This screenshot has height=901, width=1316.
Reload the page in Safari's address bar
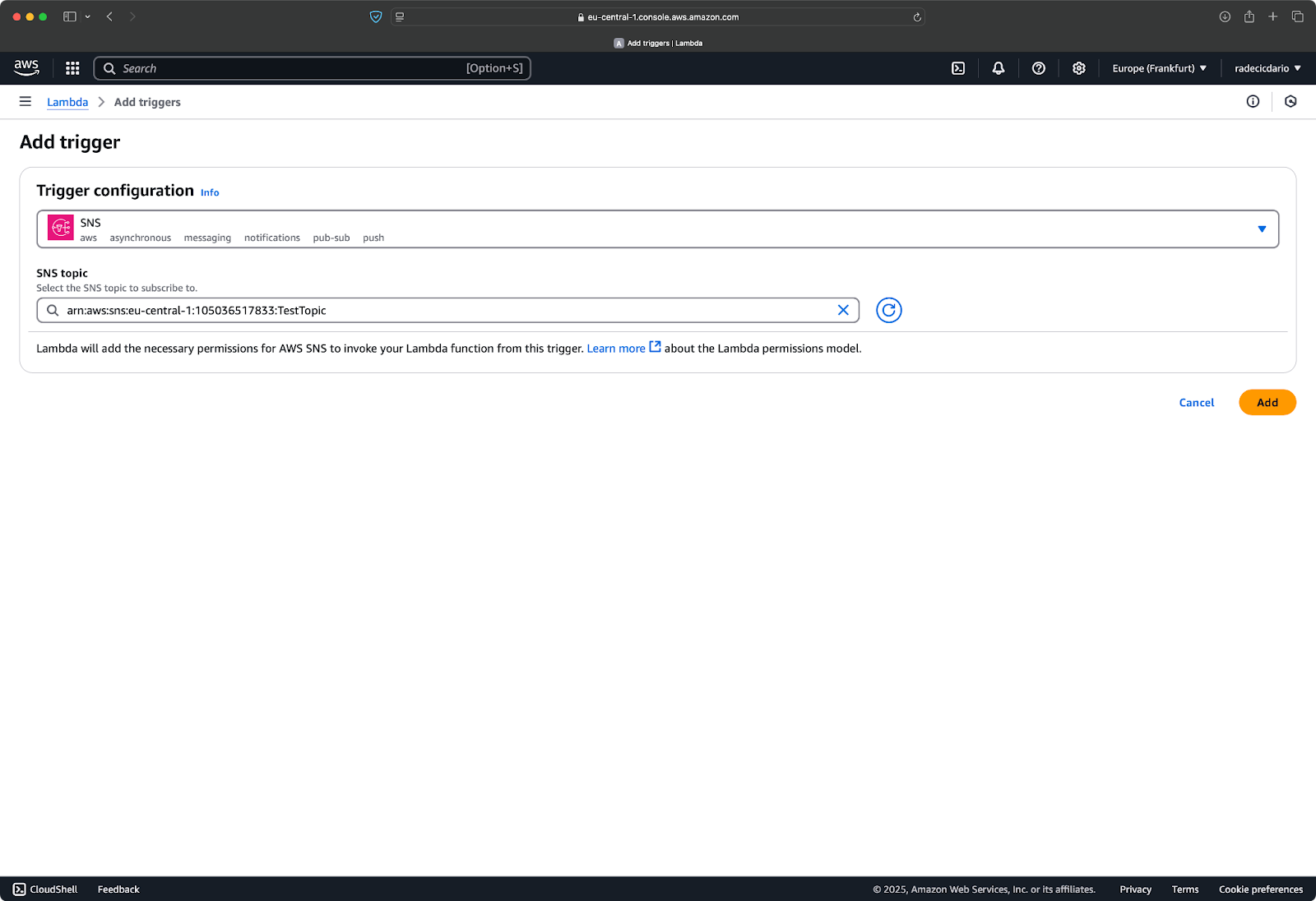(917, 17)
